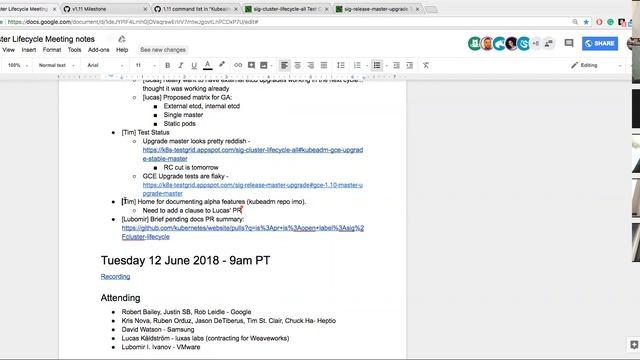Click the Explore button at bottom right

[633, 344]
